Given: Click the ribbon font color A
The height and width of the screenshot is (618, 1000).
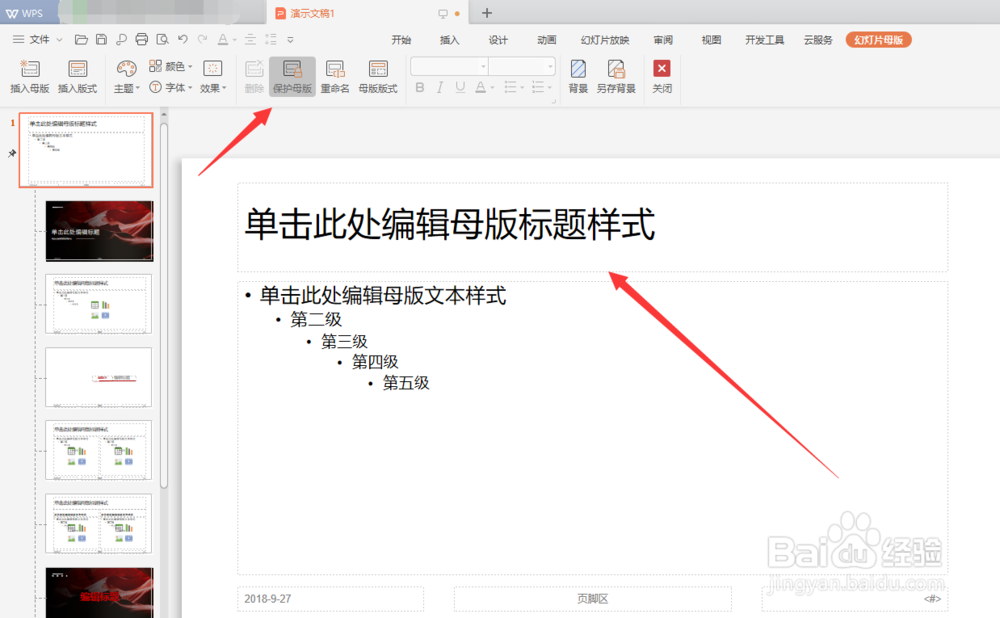Looking at the screenshot, I should [481, 87].
